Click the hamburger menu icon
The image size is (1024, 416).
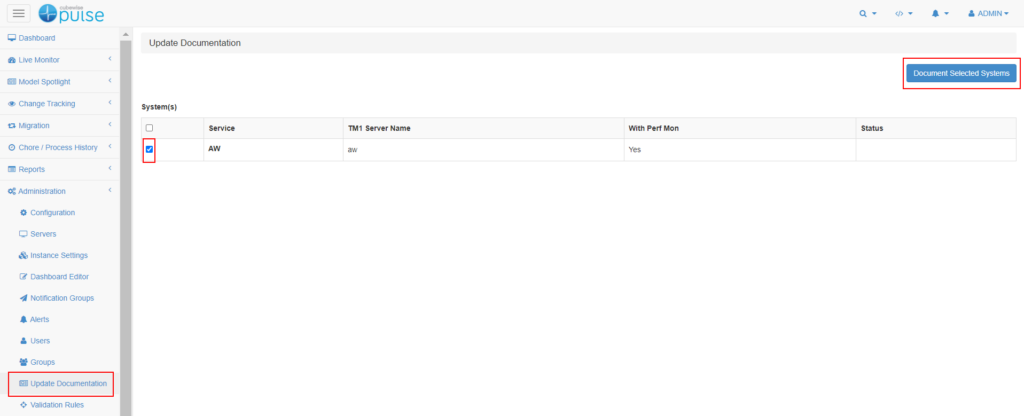19,13
